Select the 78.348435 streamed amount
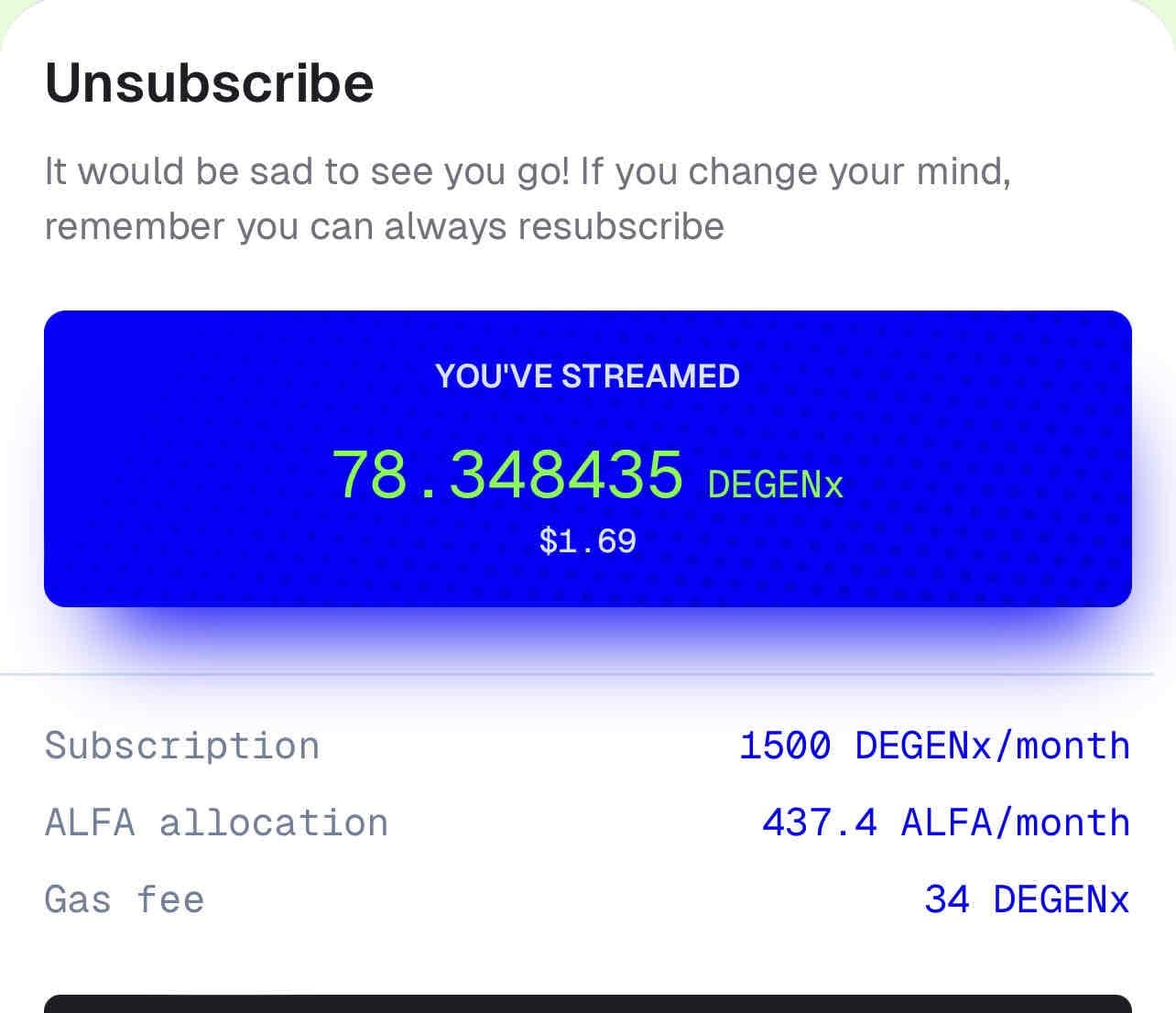 pyautogui.click(x=507, y=474)
